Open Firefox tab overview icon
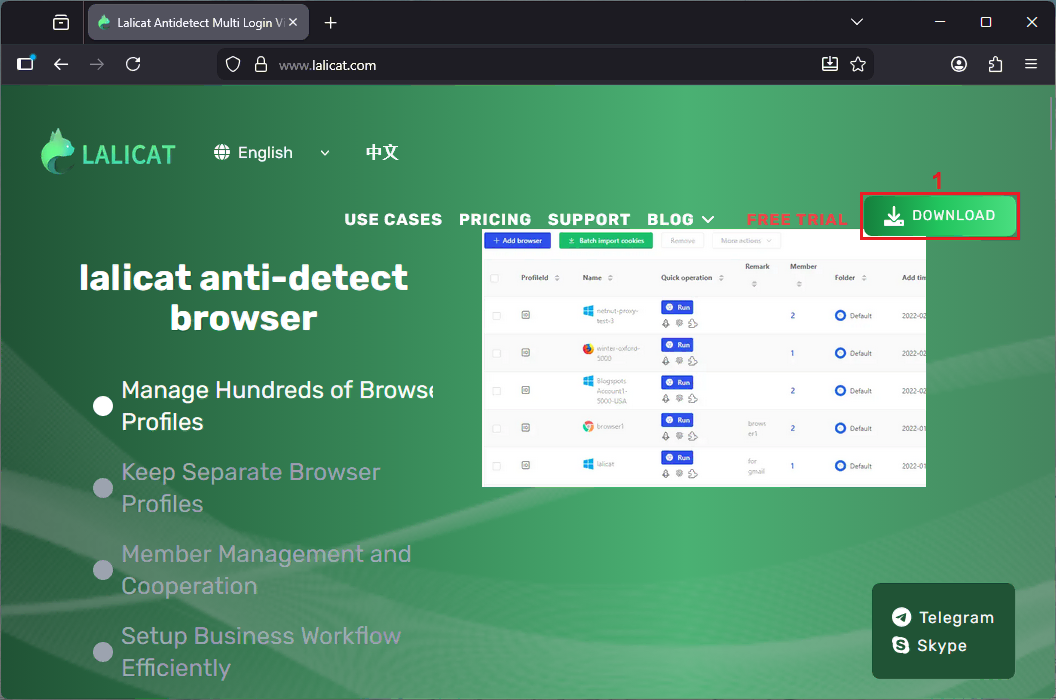 tap(61, 23)
